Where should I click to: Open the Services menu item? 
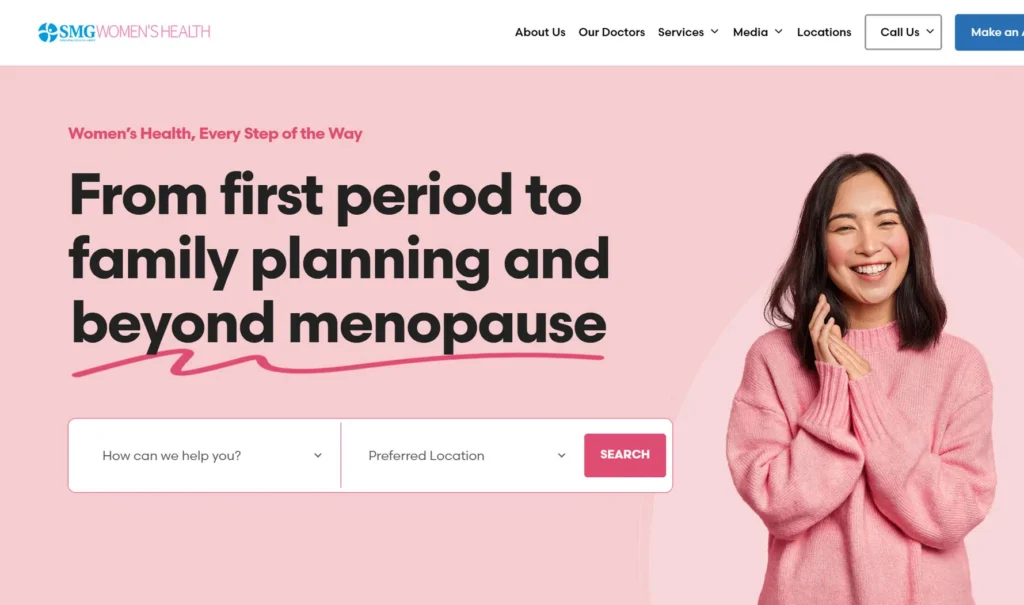680,32
